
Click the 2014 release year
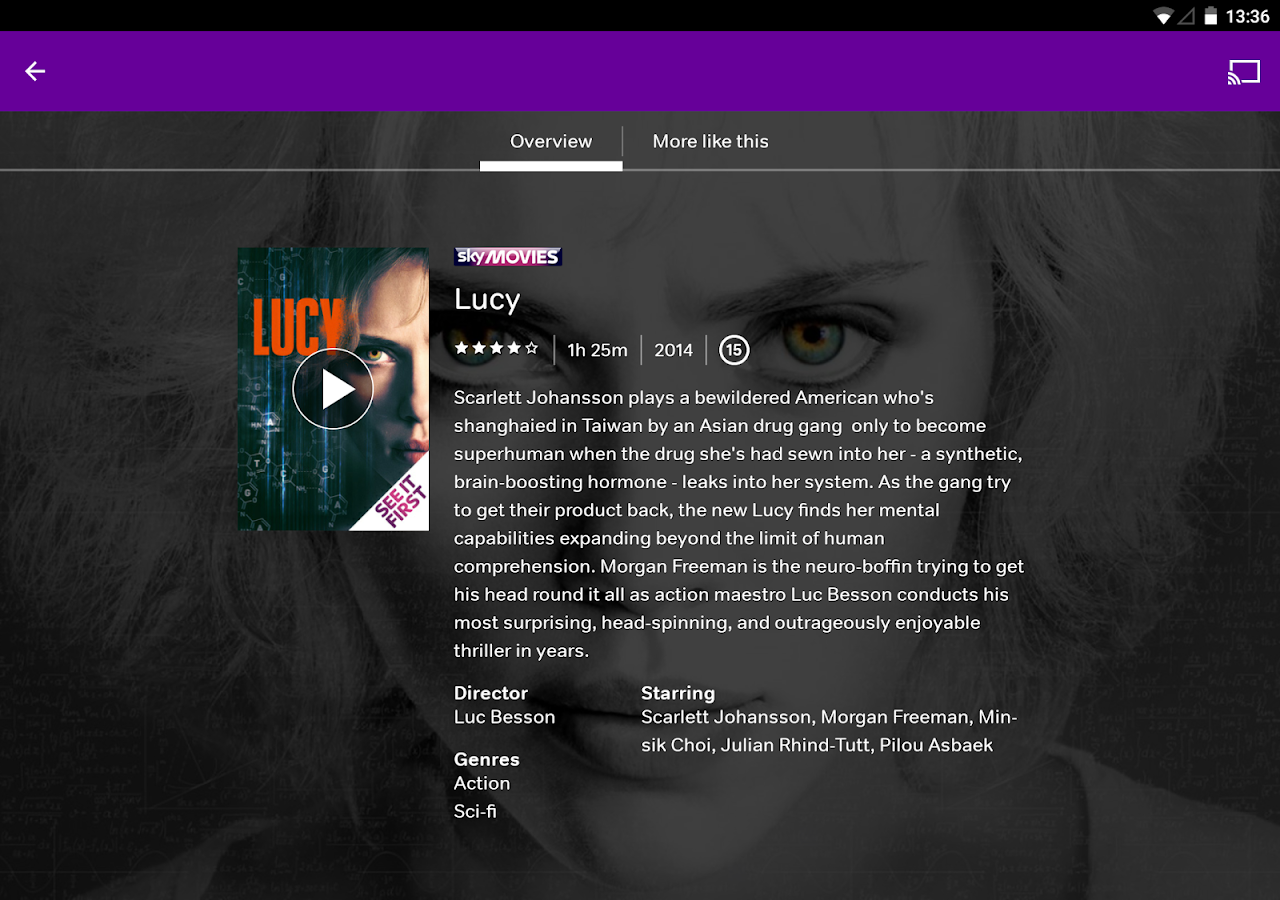click(x=674, y=350)
